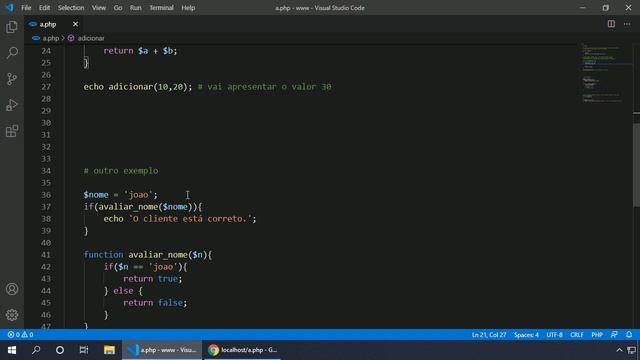This screenshot has height=360, width=640.
Task: Click the VS Code logo icon
Action: (x=9, y=7)
